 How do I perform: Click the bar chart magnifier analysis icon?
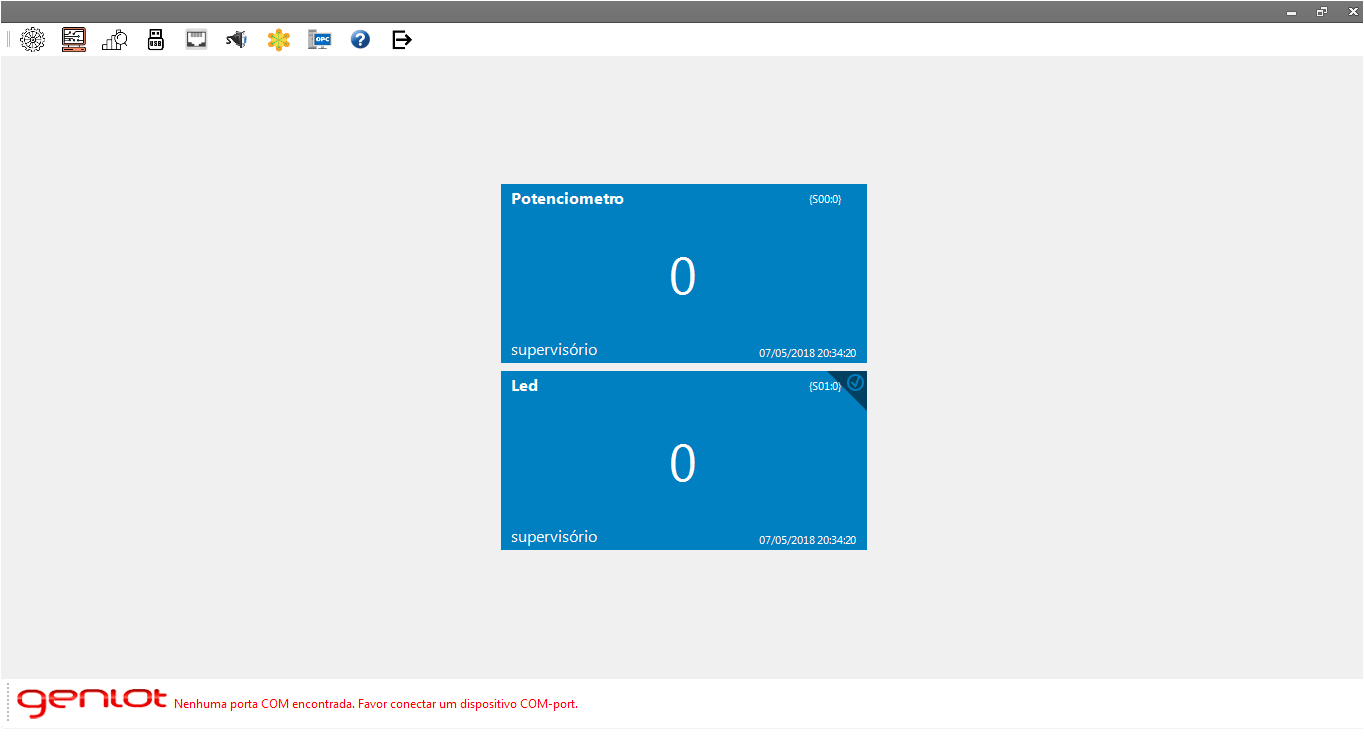click(x=115, y=40)
